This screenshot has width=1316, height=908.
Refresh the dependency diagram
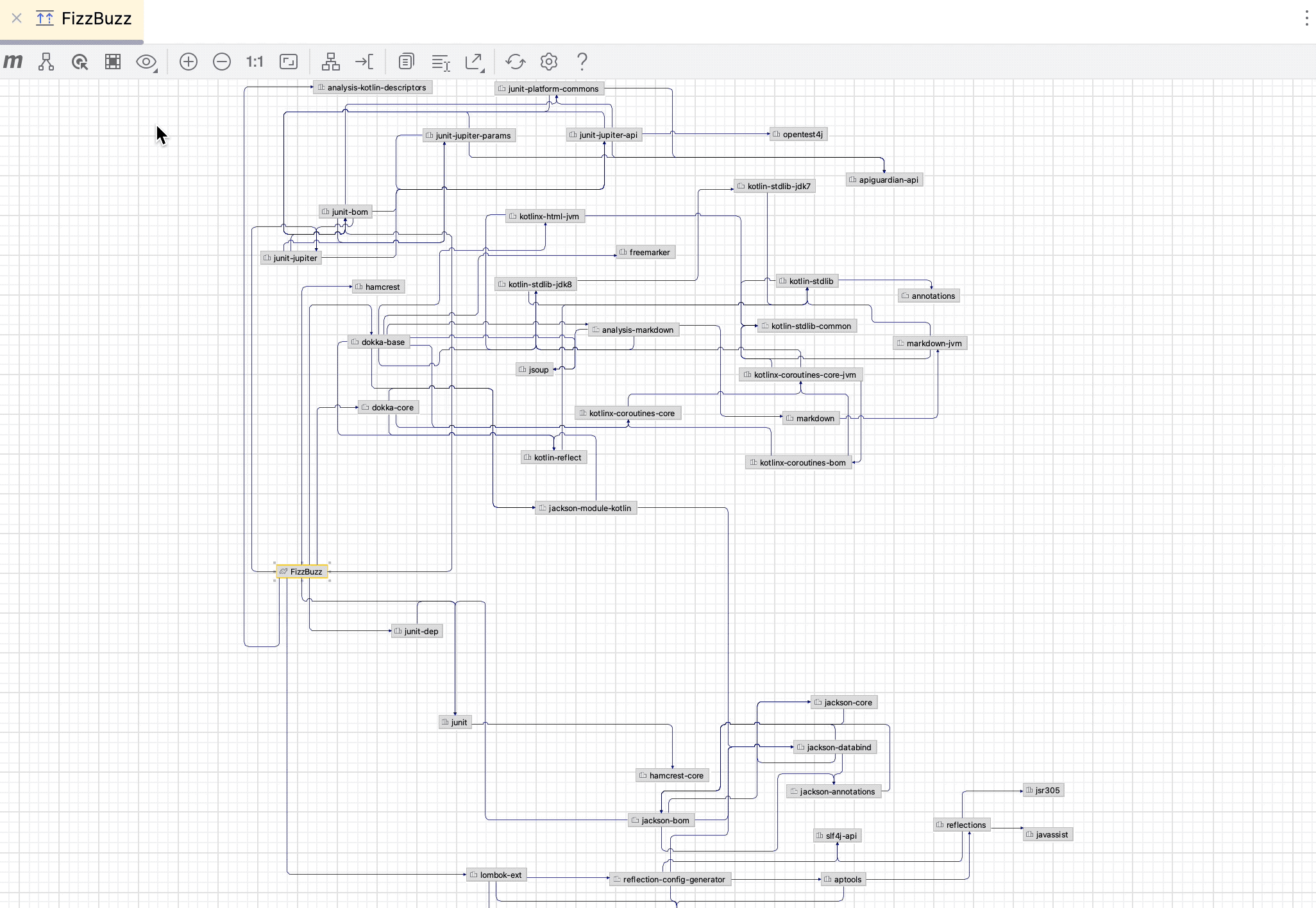(x=516, y=62)
